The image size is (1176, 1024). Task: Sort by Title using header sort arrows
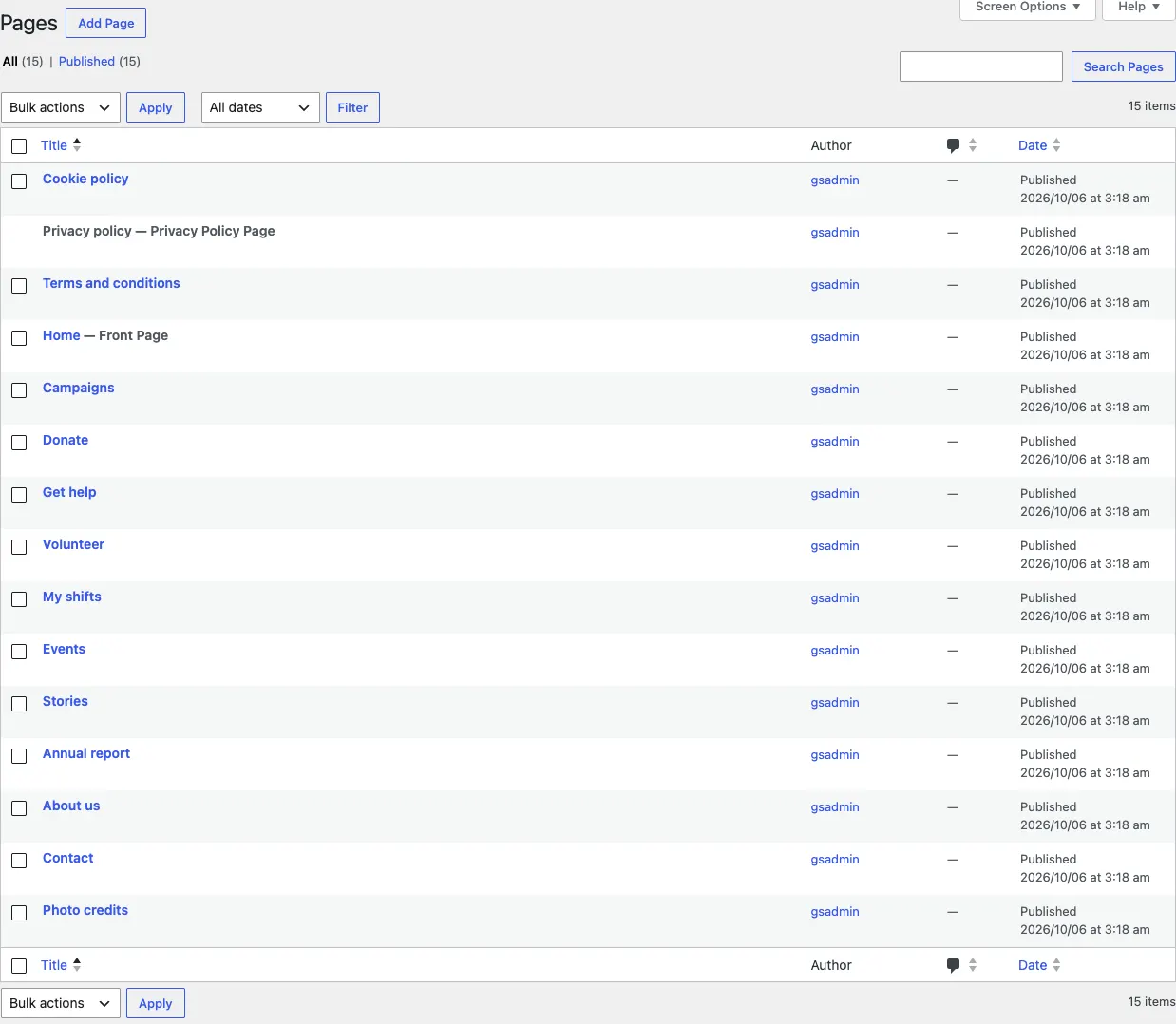pyautogui.click(x=77, y=144)
